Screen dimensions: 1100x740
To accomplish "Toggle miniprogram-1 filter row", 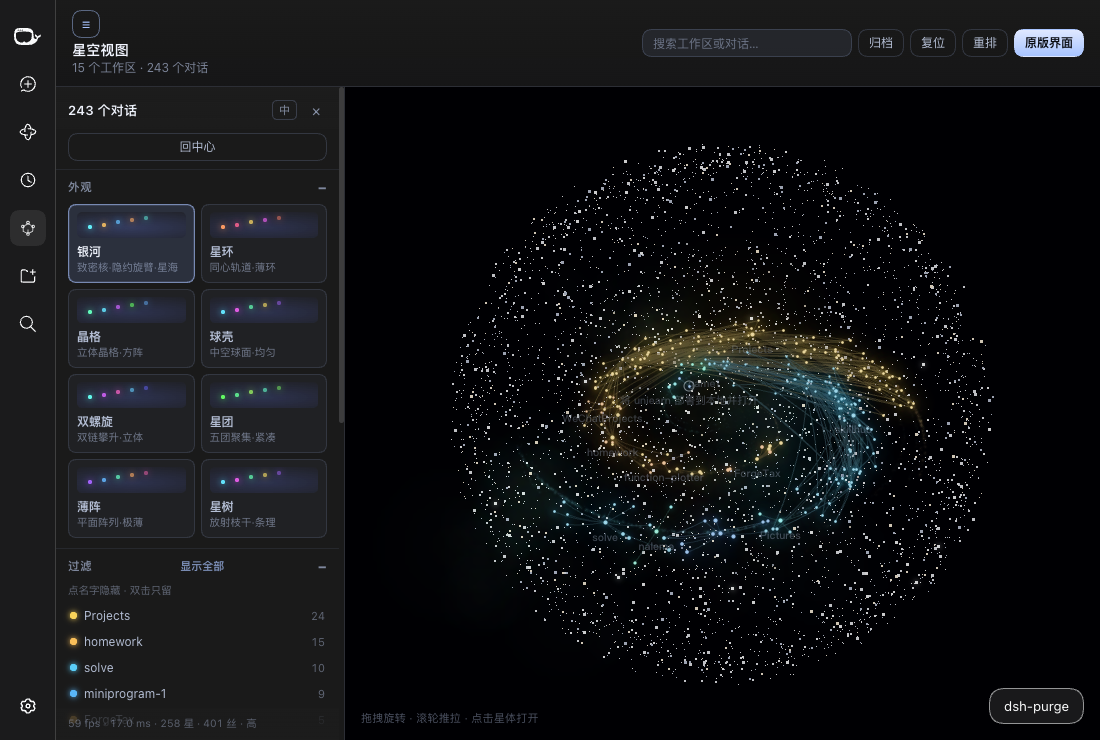I will coord(197,694).
